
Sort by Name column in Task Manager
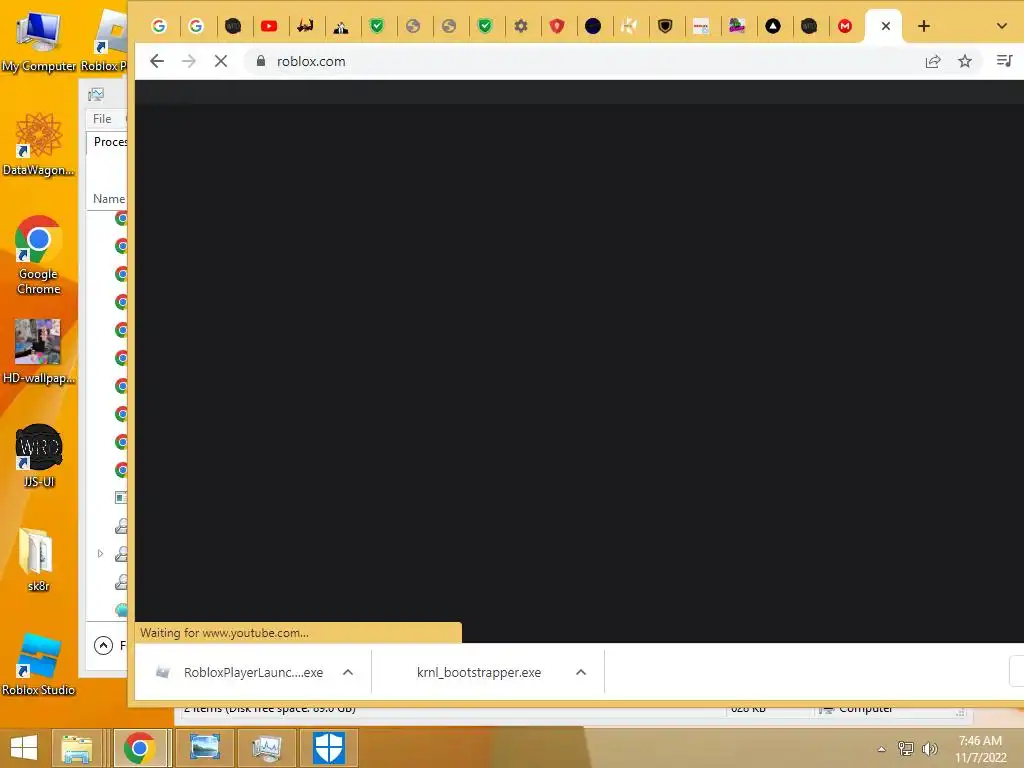[108, 199]
